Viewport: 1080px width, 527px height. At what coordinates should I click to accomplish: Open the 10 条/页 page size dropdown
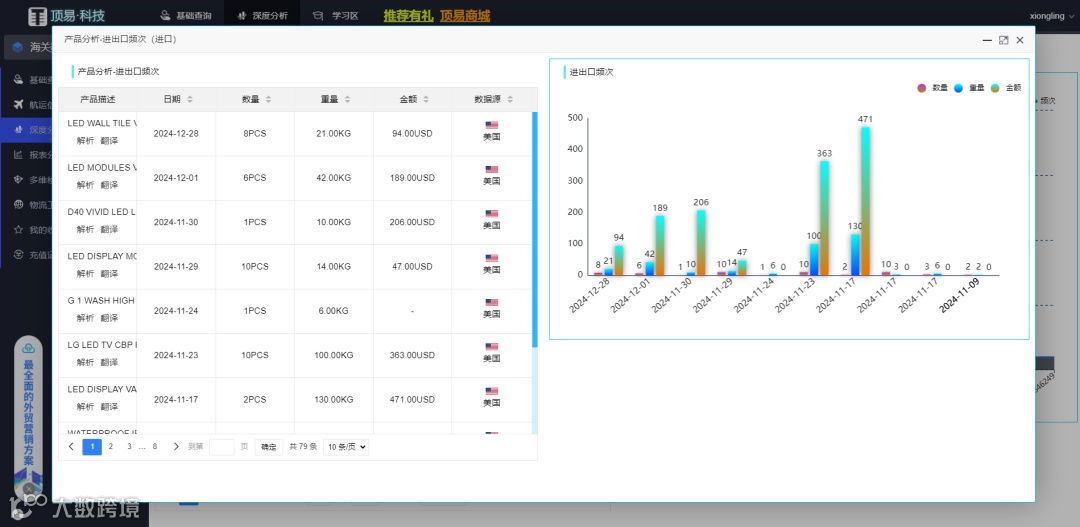(346, 447)
